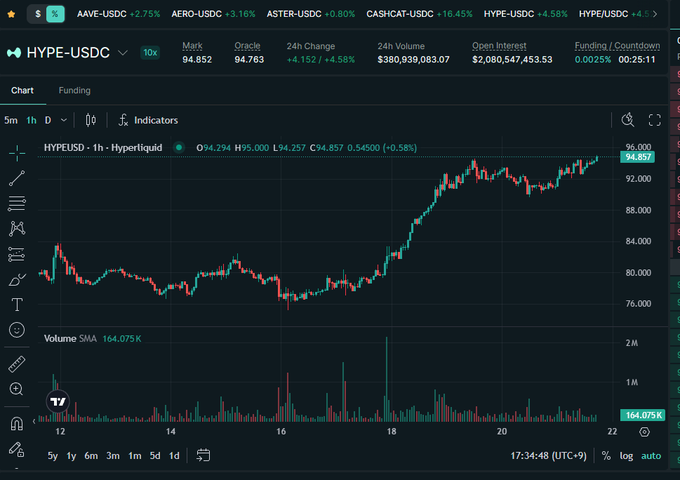Select the ruler measure tool

click(17, 364)
